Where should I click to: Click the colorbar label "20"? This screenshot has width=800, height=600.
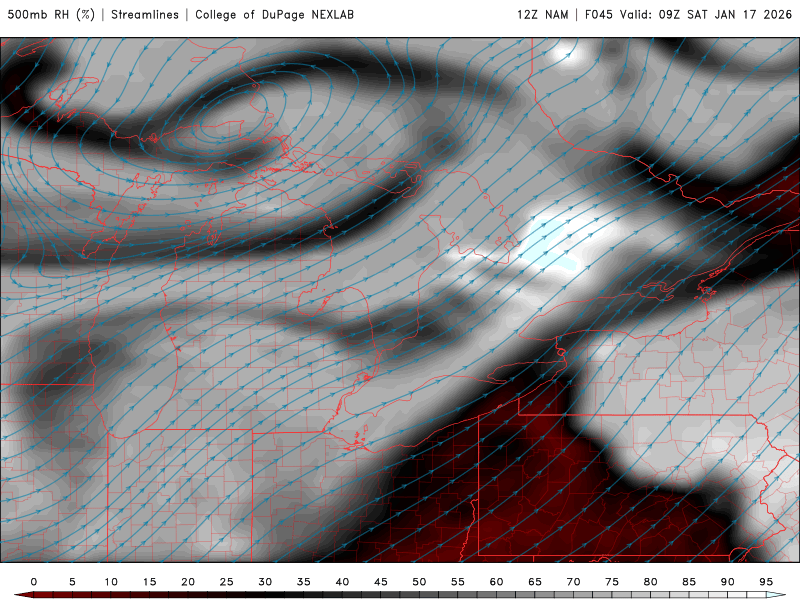click(188, 582)
